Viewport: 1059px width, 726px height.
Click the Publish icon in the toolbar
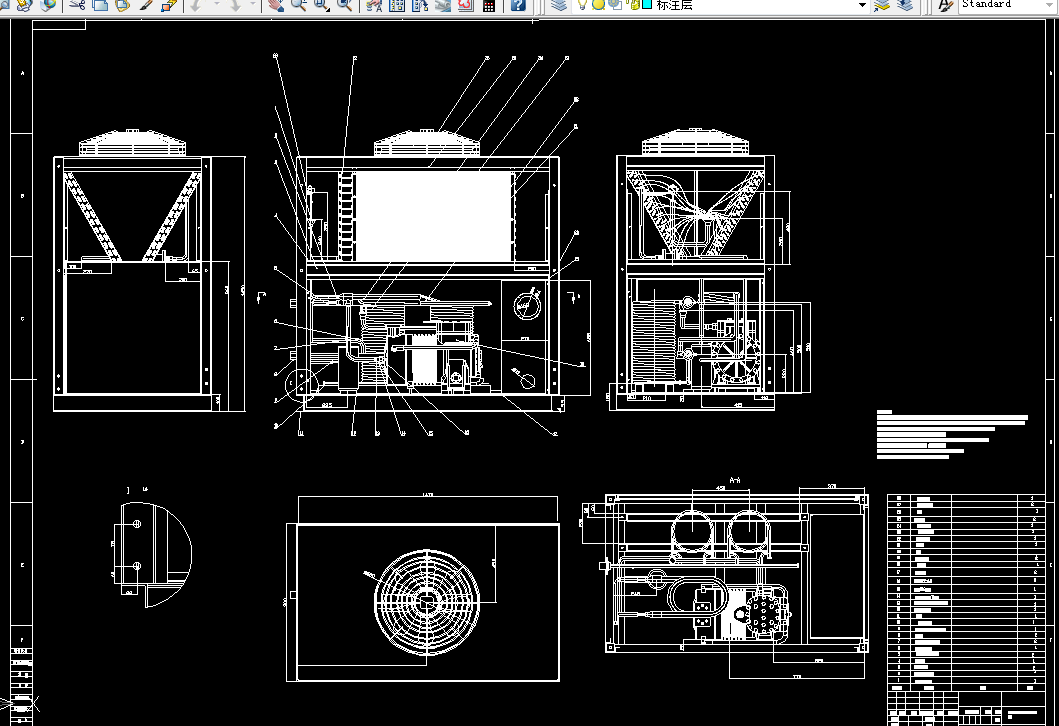point(24,5)
